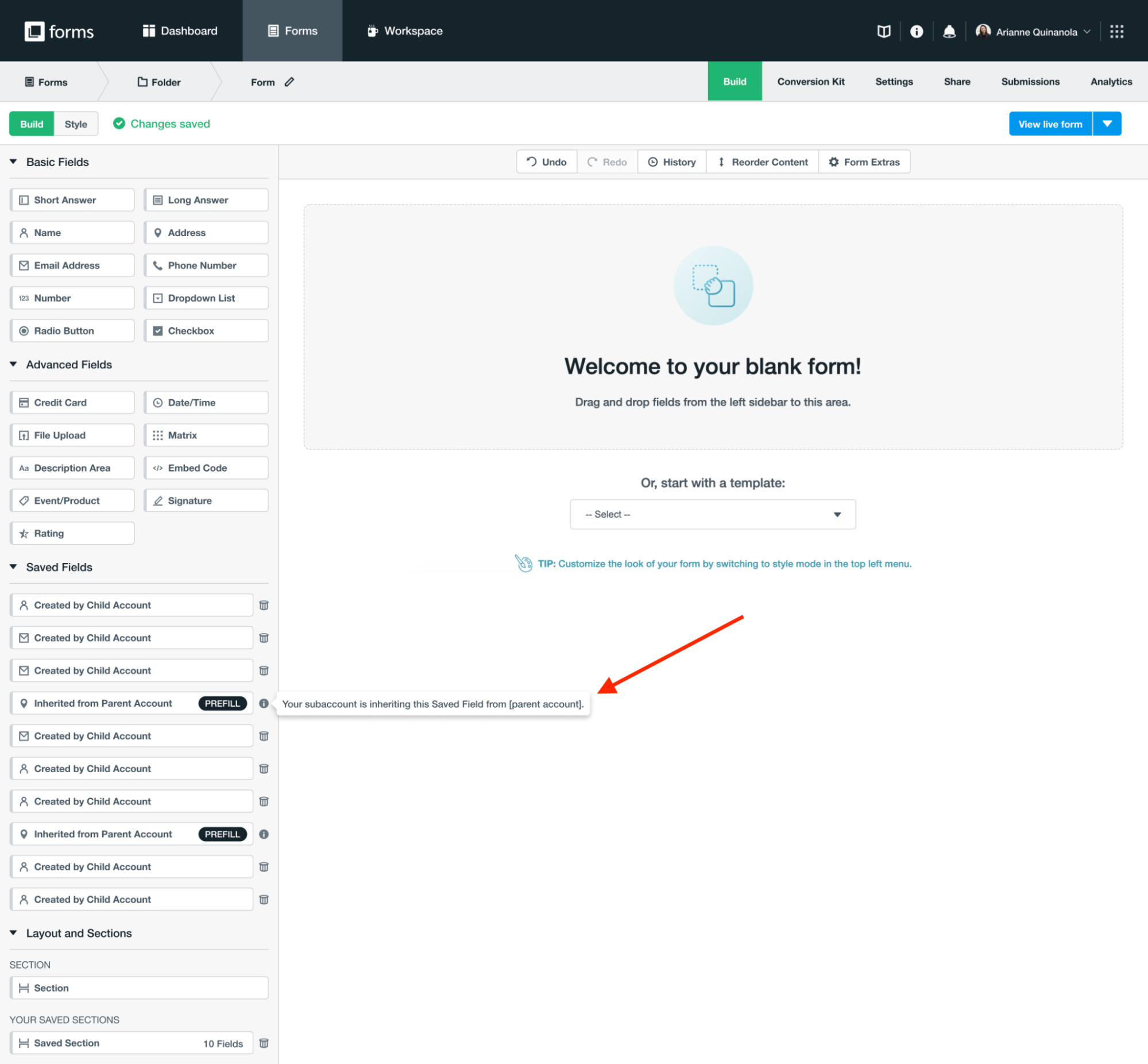Open the template Select dropdown
Image resolution: width=1148 pixels, height=1064 pixels.
click(x=712, y=514)
